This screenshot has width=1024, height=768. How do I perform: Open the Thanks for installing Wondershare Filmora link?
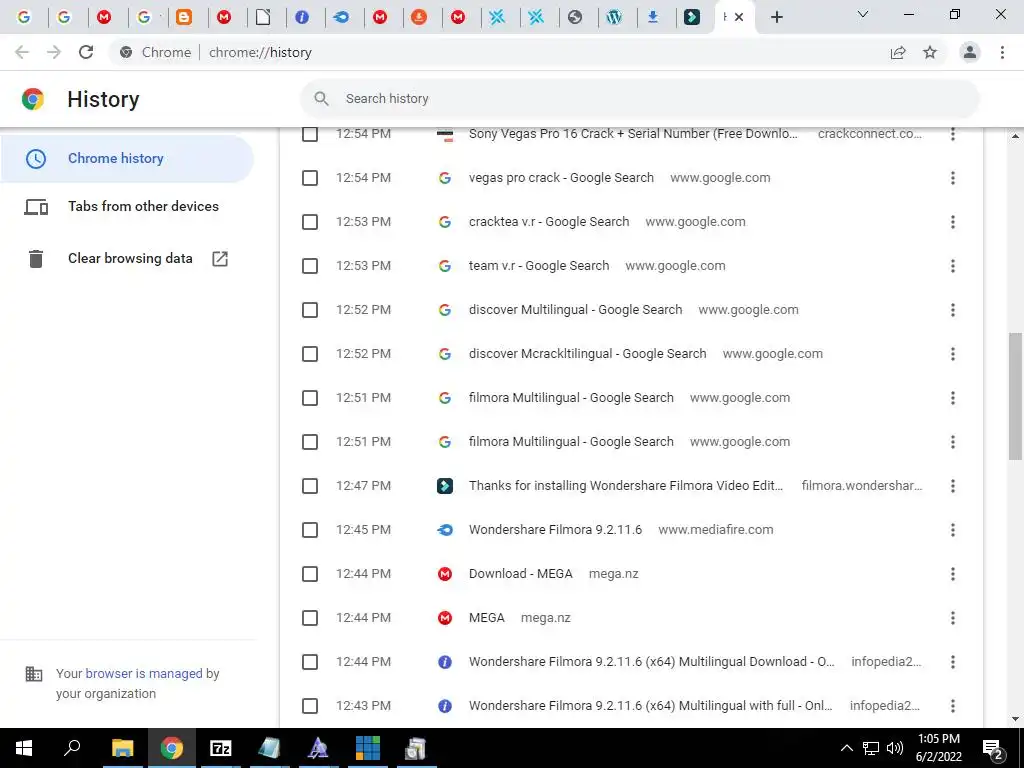[x=626, y=486]
